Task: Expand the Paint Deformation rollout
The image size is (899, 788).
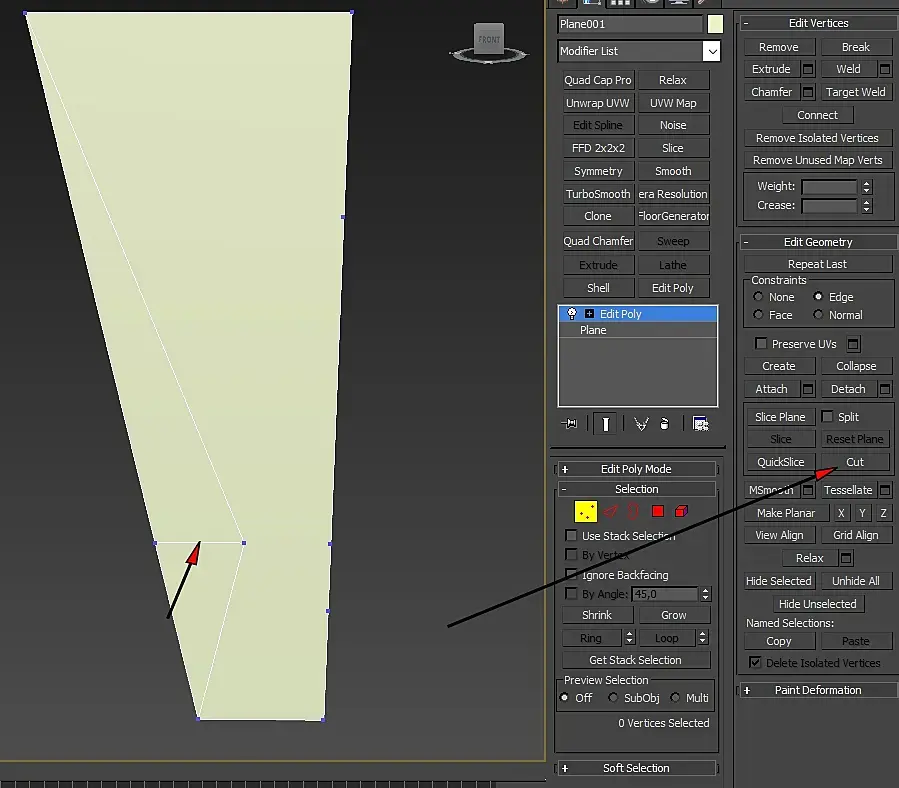Action: [x=817, y=690]
